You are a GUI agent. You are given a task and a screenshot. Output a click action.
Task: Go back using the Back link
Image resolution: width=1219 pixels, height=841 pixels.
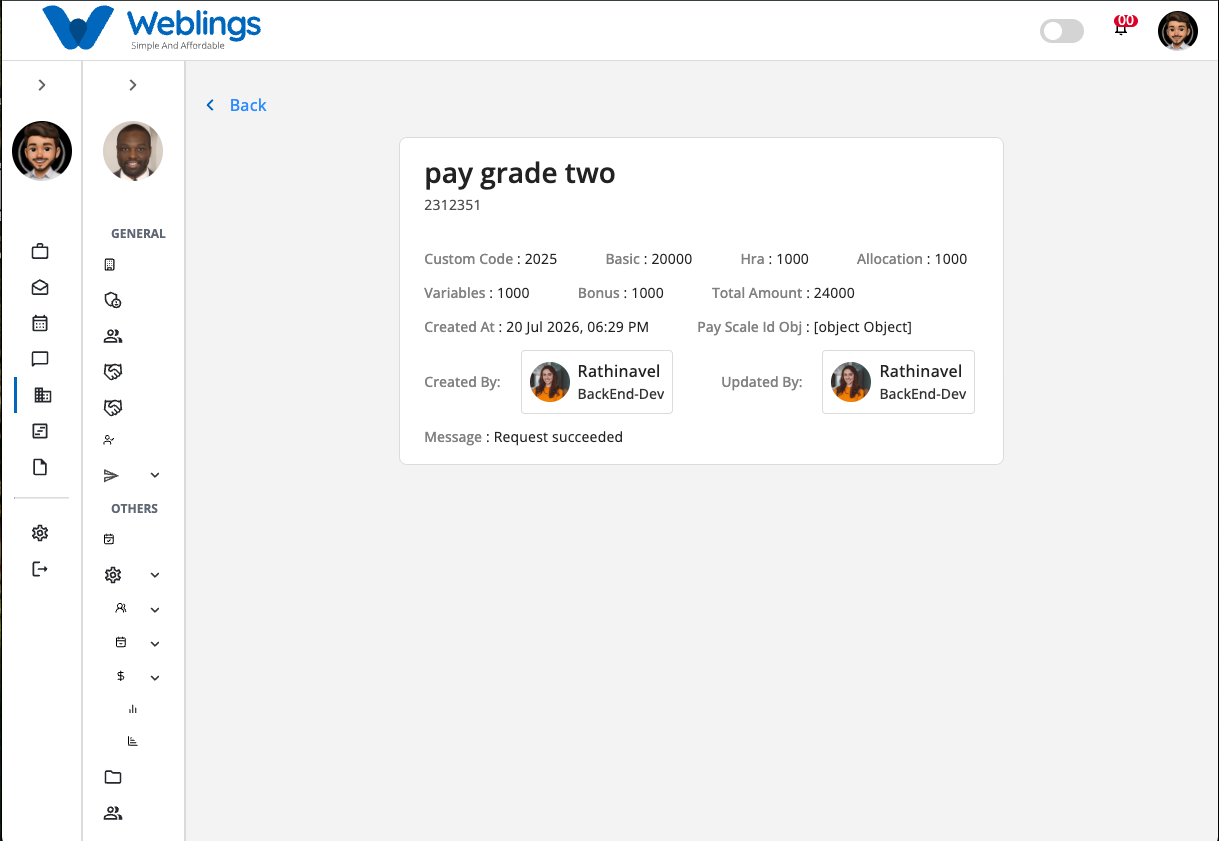pyautogui.click(x=248, y=105)
